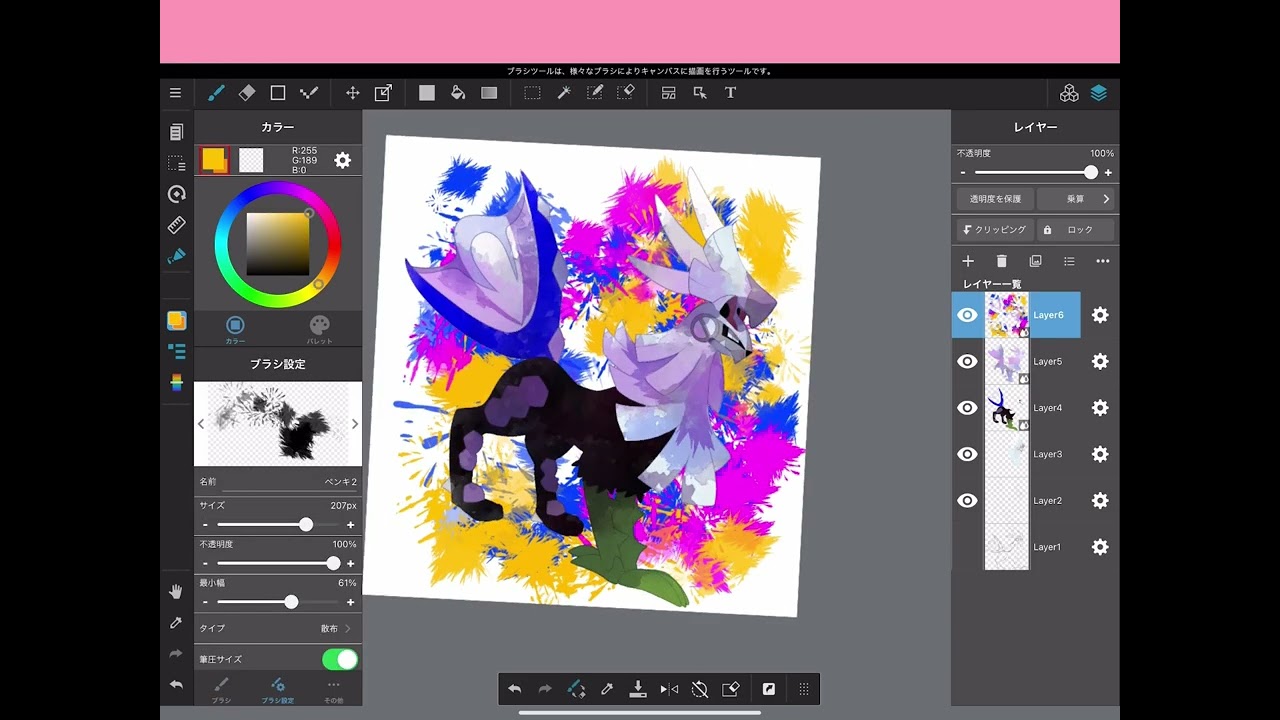Screen dimensions: 1280x720
Task: Click the save icon in bottom toolbar
Action: click(638, 689)
